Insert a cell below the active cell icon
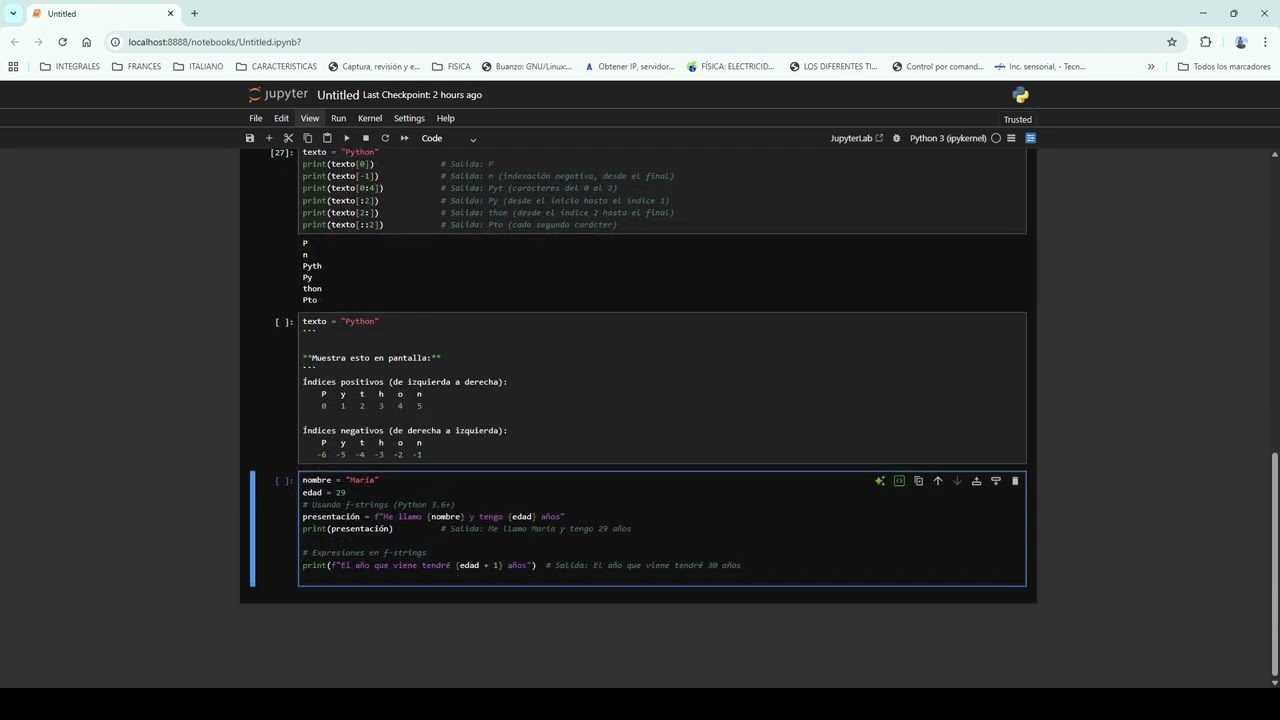Image resolution: width=1280 pixels, height=720 pixels. 996,481
